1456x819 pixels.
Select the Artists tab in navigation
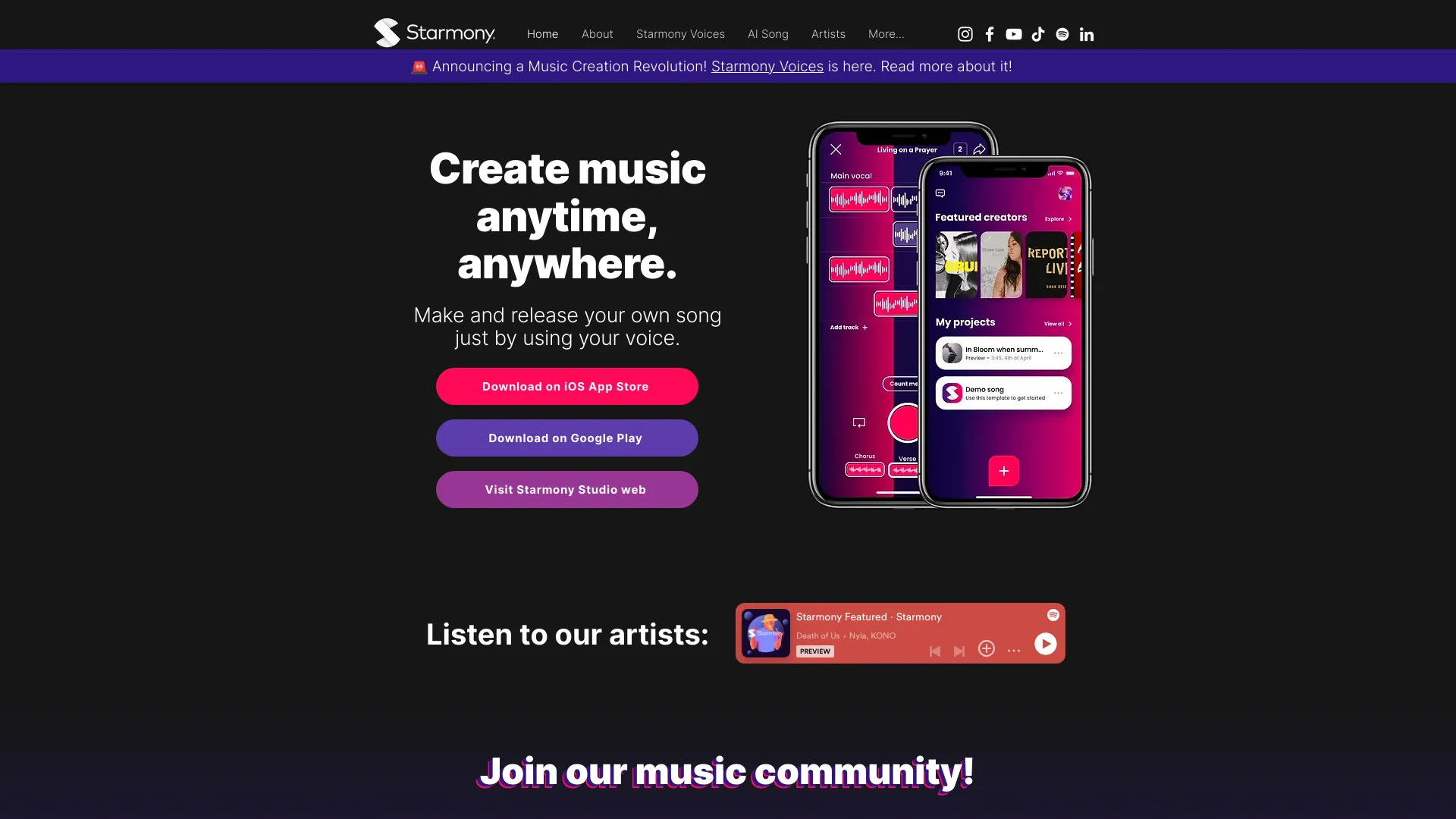[x=828, y=33]
